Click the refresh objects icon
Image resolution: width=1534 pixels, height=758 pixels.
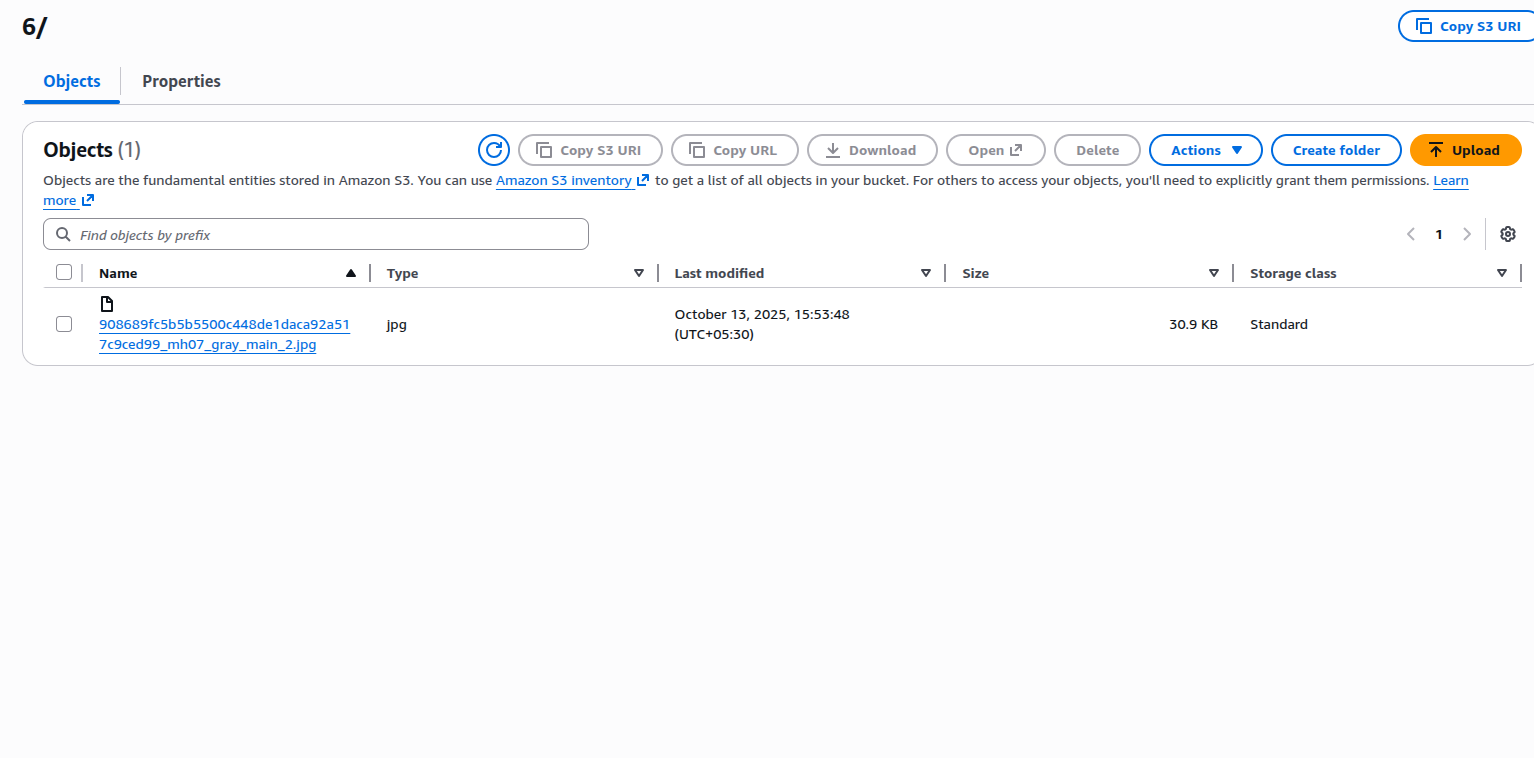pos(494,150)
